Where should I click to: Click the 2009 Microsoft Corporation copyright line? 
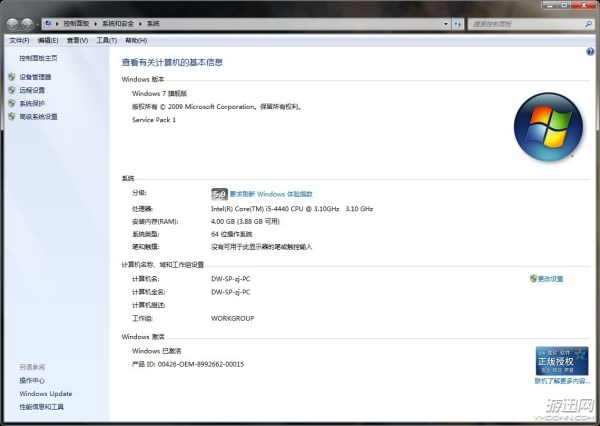[217, 106]
